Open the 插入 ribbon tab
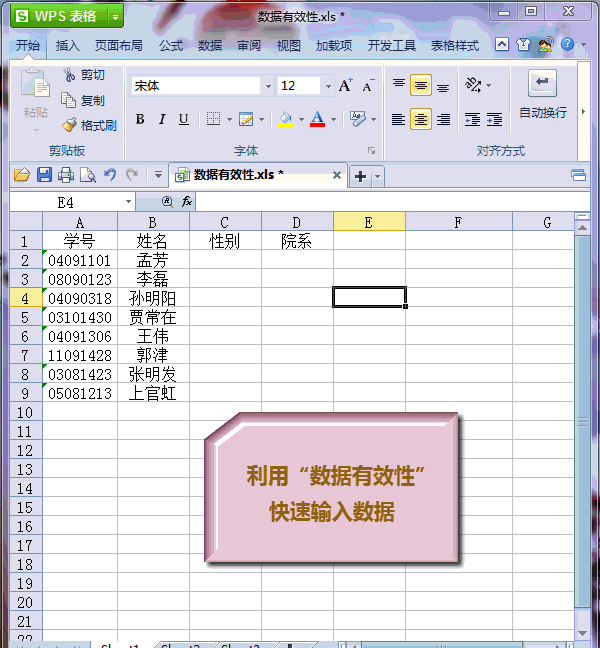 (68, 45)
